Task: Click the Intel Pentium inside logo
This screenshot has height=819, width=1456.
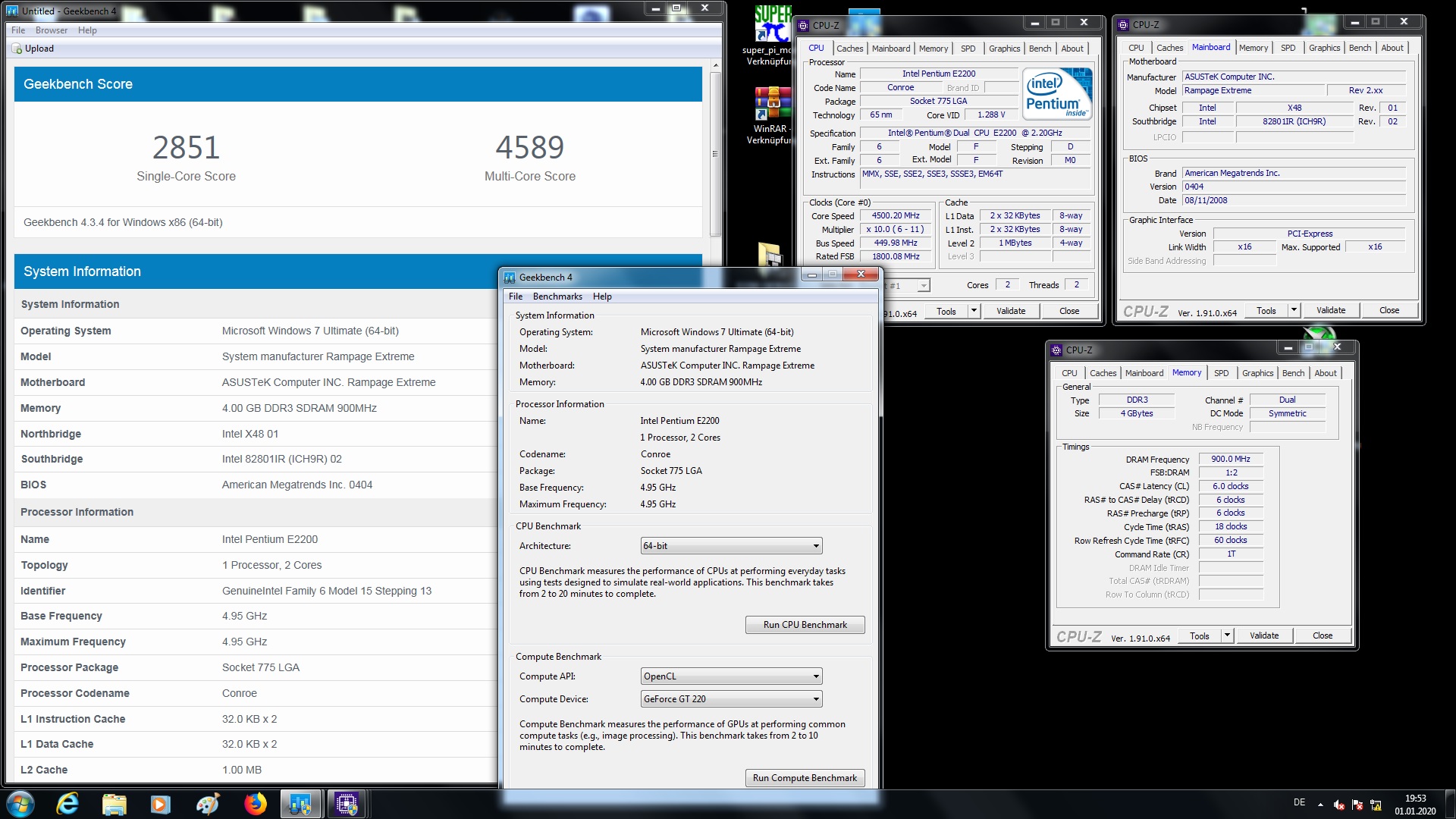Action: [1057, 93]
